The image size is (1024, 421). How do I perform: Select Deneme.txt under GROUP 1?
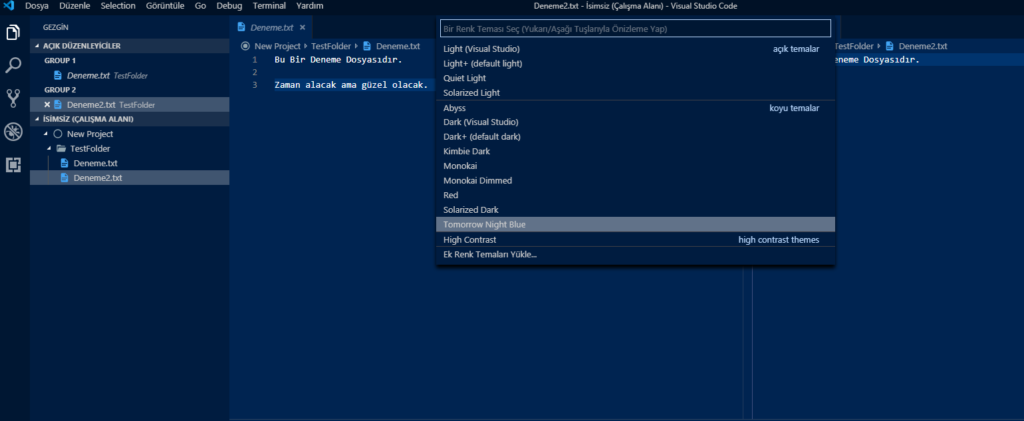130,76
